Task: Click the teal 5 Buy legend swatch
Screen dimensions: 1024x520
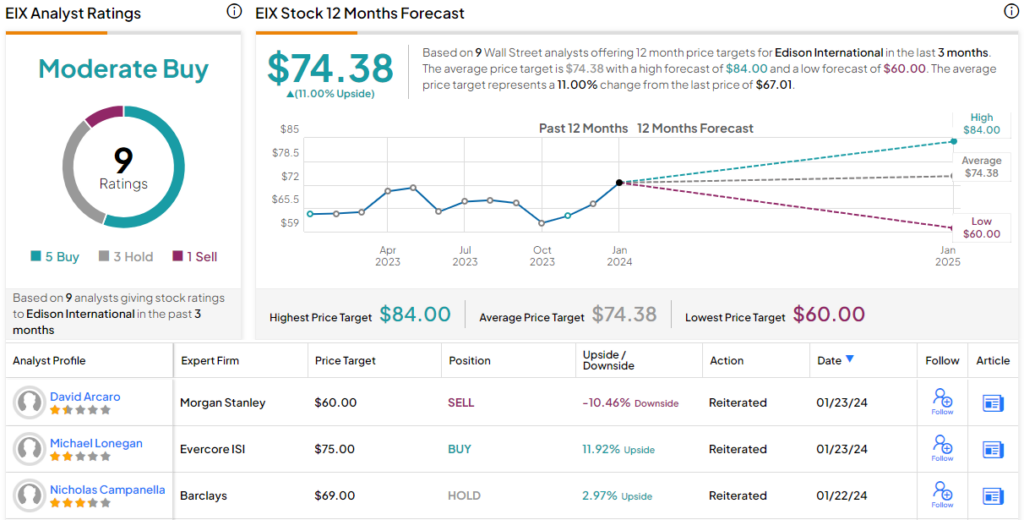Action: [x=36, y=257]
